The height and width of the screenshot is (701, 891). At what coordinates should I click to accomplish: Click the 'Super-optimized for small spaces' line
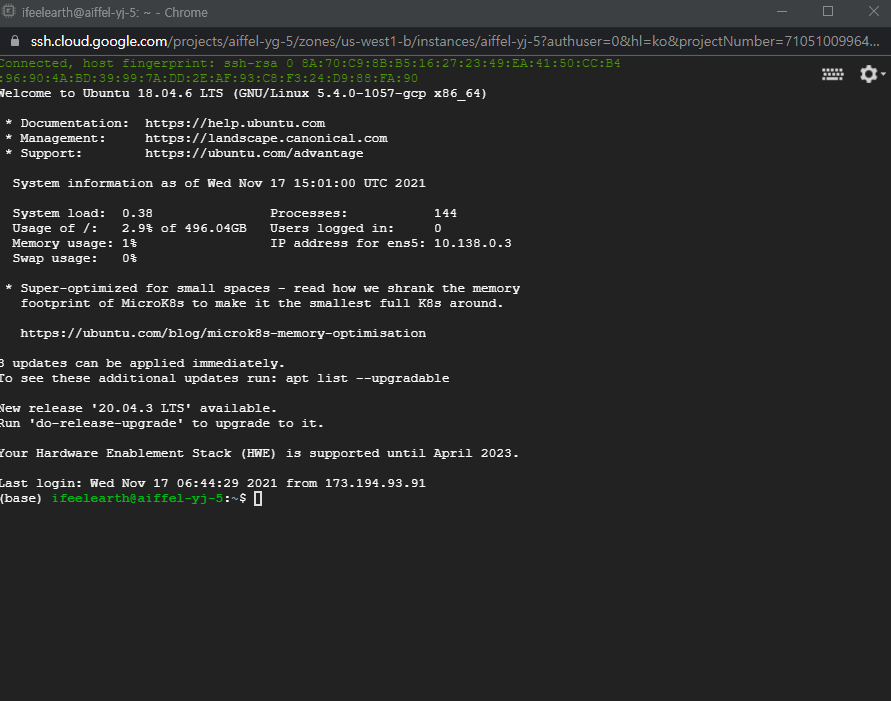270,289
